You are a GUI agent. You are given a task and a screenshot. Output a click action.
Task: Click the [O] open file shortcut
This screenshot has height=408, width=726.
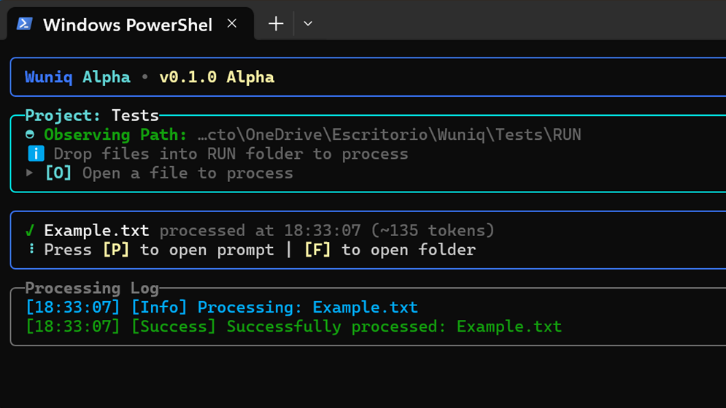58,173
